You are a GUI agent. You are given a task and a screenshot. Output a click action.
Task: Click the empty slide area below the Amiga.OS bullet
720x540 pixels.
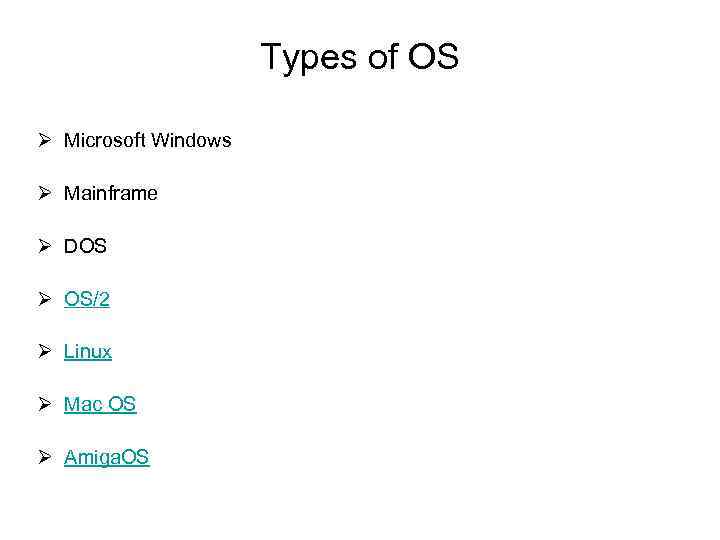tap(360, 505)
